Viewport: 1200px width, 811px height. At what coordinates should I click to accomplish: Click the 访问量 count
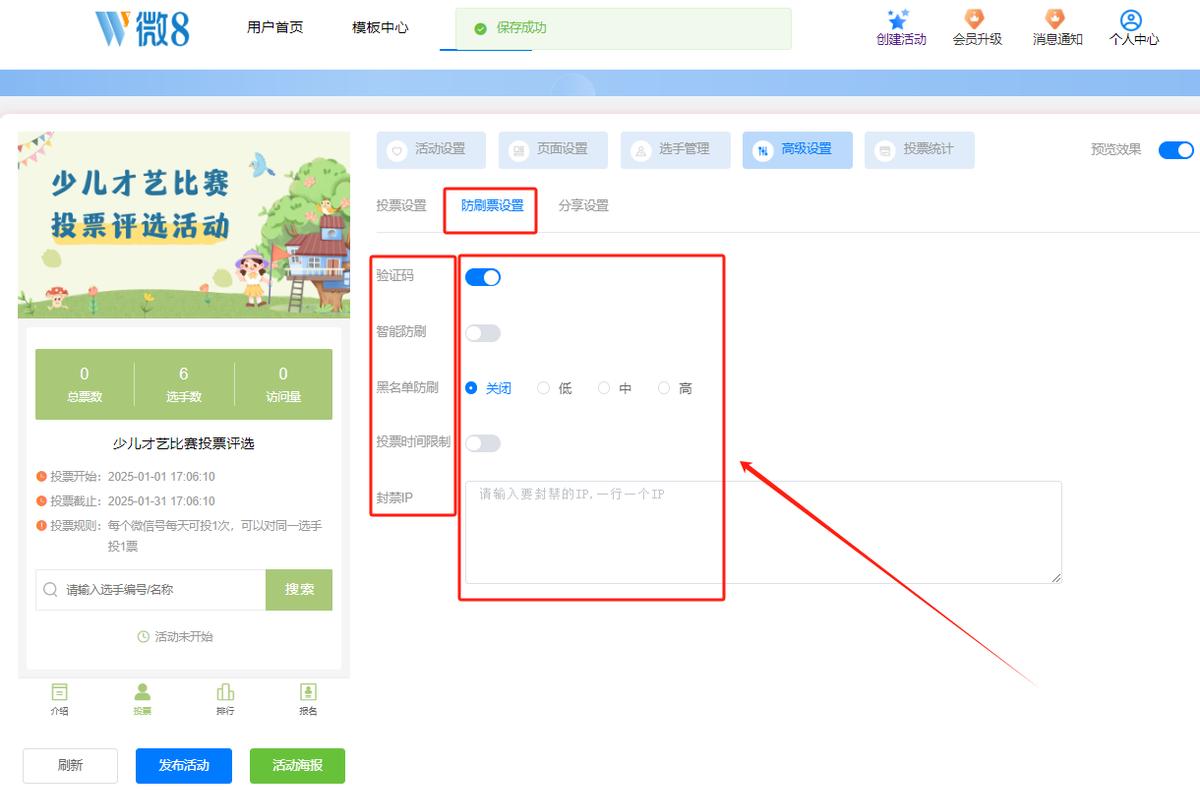click(x=283, y=384)
